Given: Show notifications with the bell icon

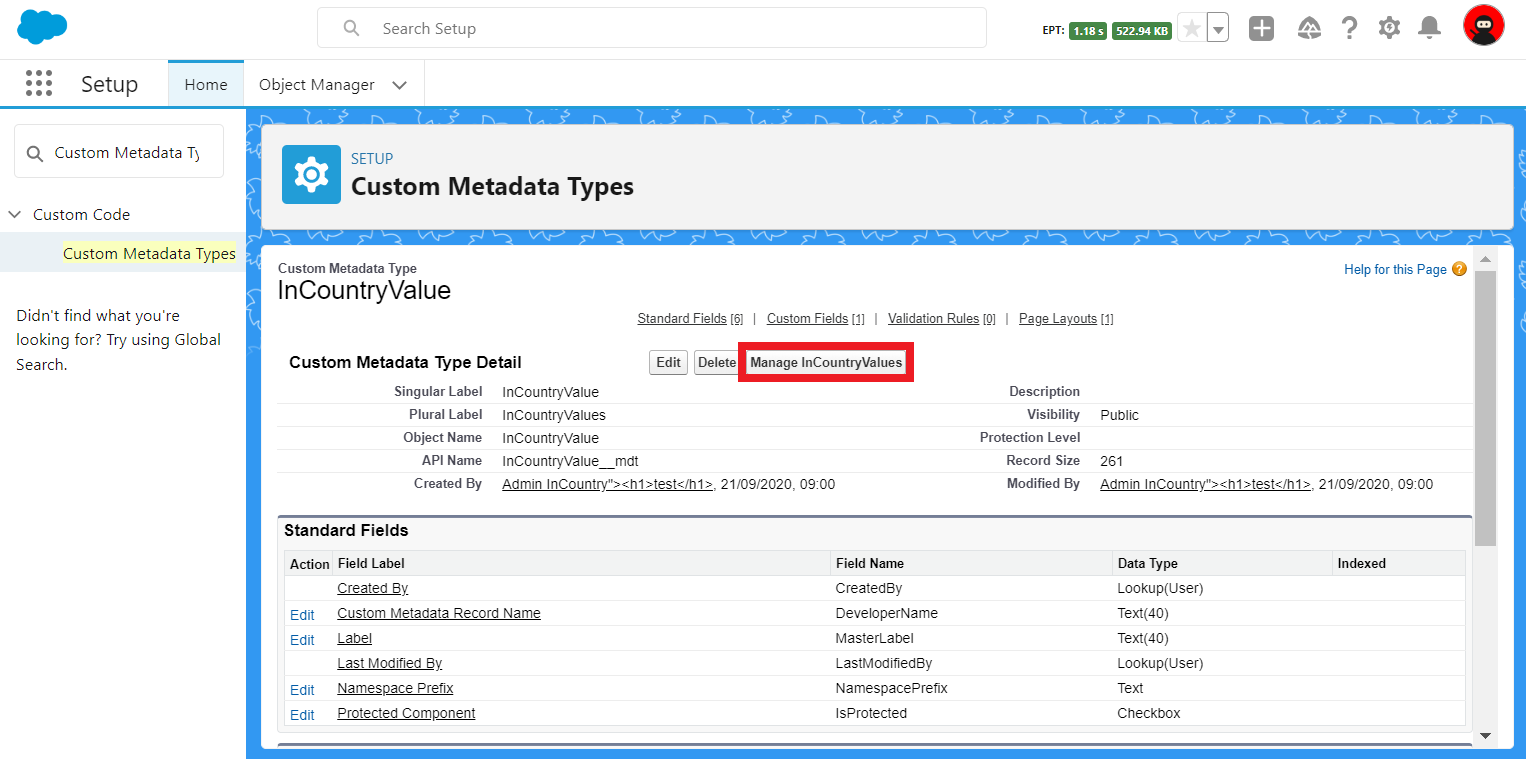Looking at the screenshot, I should click(1428, 28).
